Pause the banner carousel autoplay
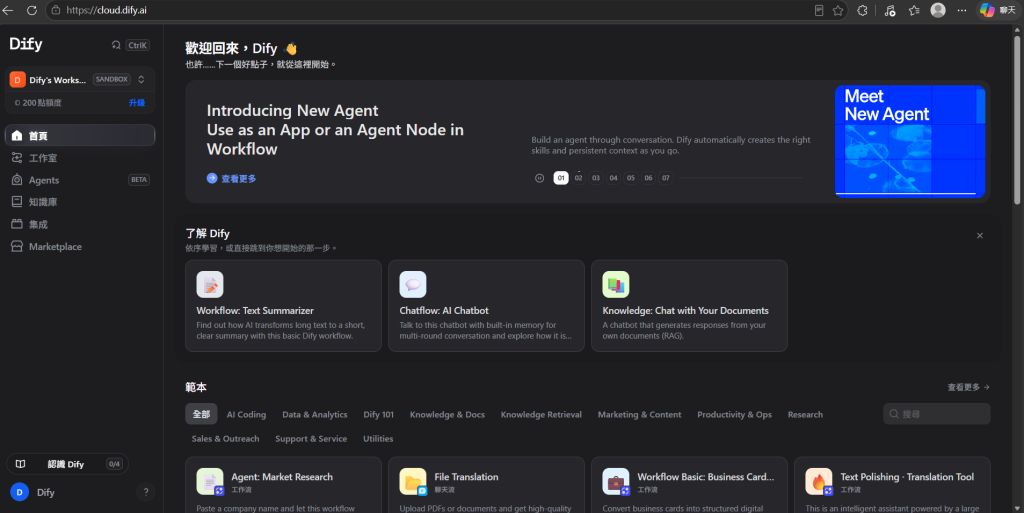This screenshot has width=1024, height=513. [x=539, y=178]
